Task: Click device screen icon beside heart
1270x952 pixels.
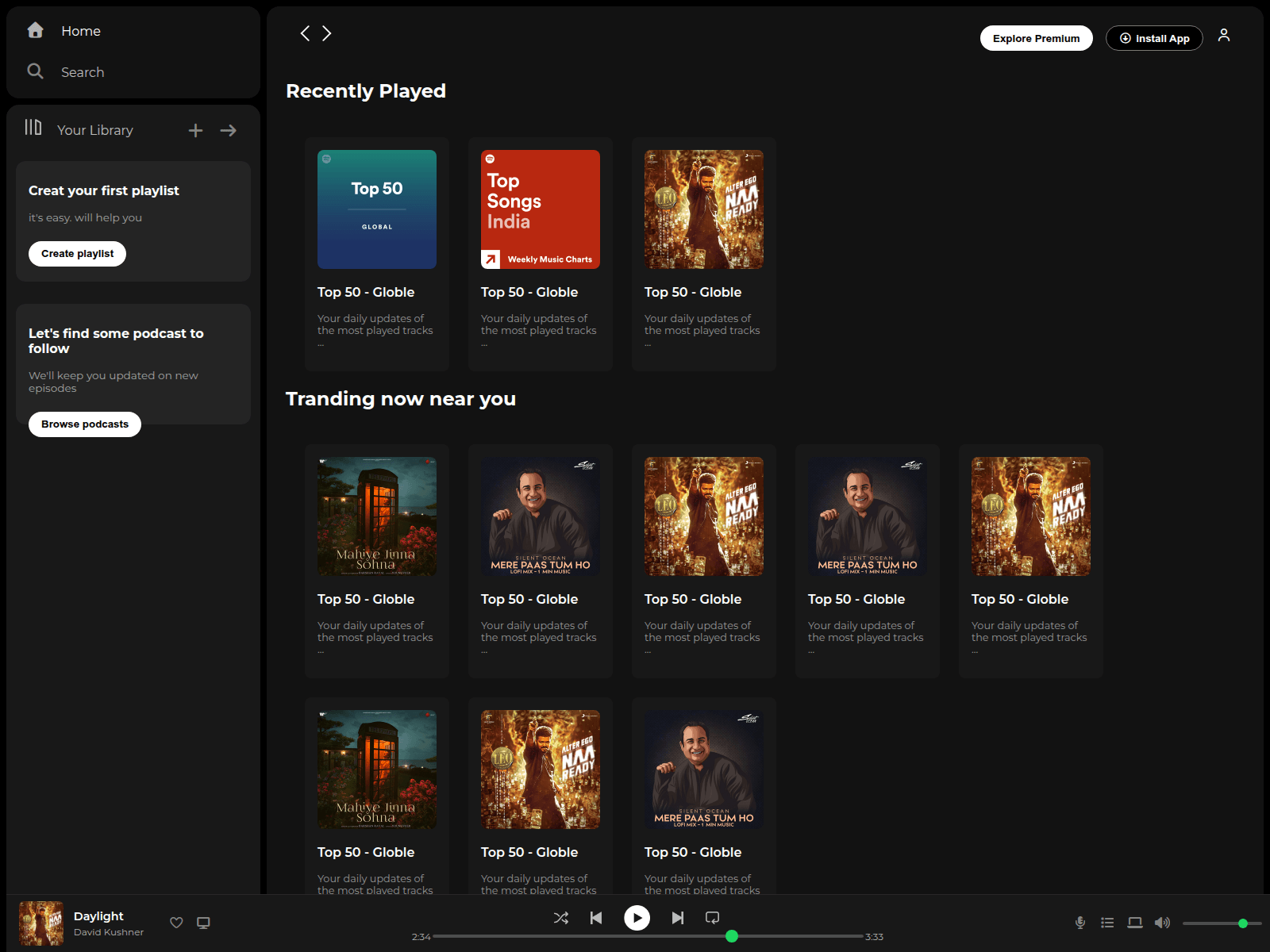Action: tap(203, 923)
